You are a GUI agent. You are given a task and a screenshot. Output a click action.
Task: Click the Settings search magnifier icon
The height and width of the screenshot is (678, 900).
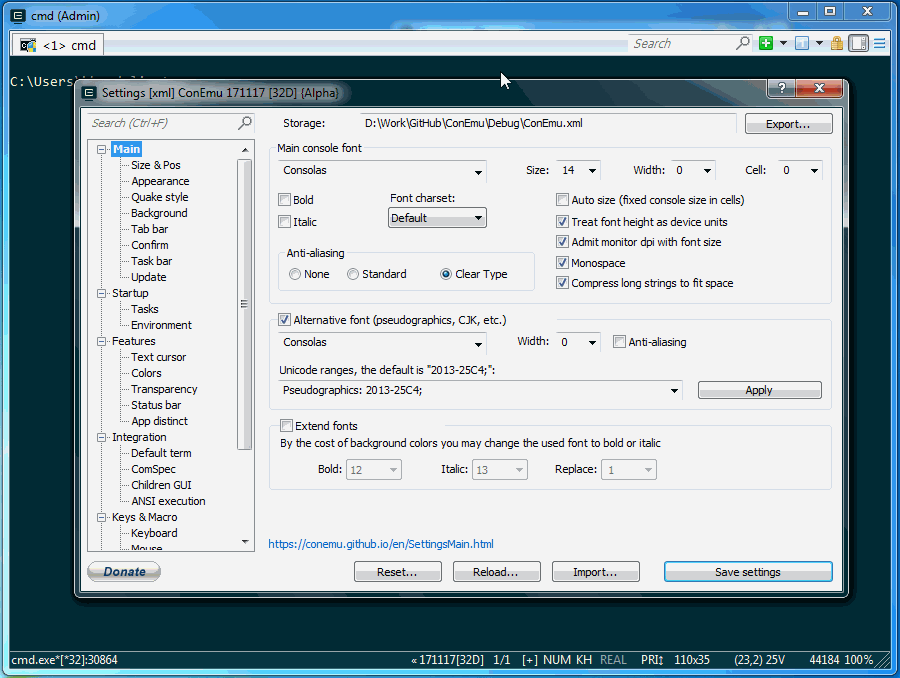click(x=245, y=122)
